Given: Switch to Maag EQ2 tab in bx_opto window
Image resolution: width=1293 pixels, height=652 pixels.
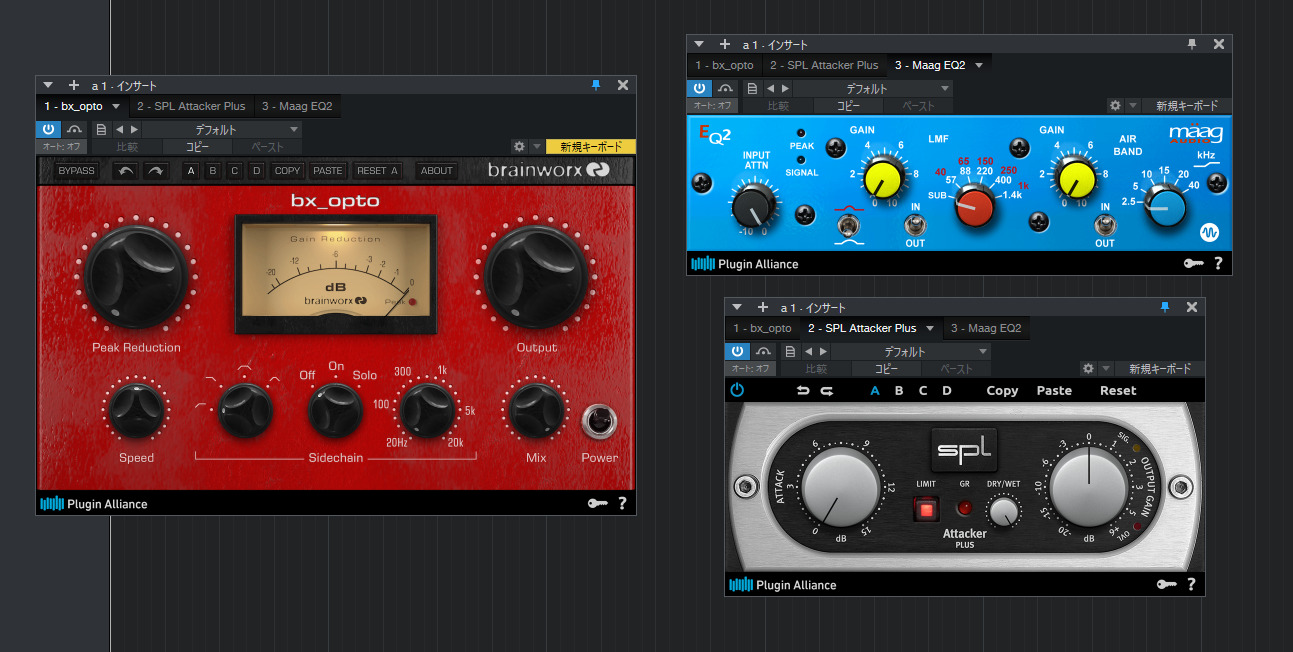Looking at the screenshot, I should [x=296, y=106].
